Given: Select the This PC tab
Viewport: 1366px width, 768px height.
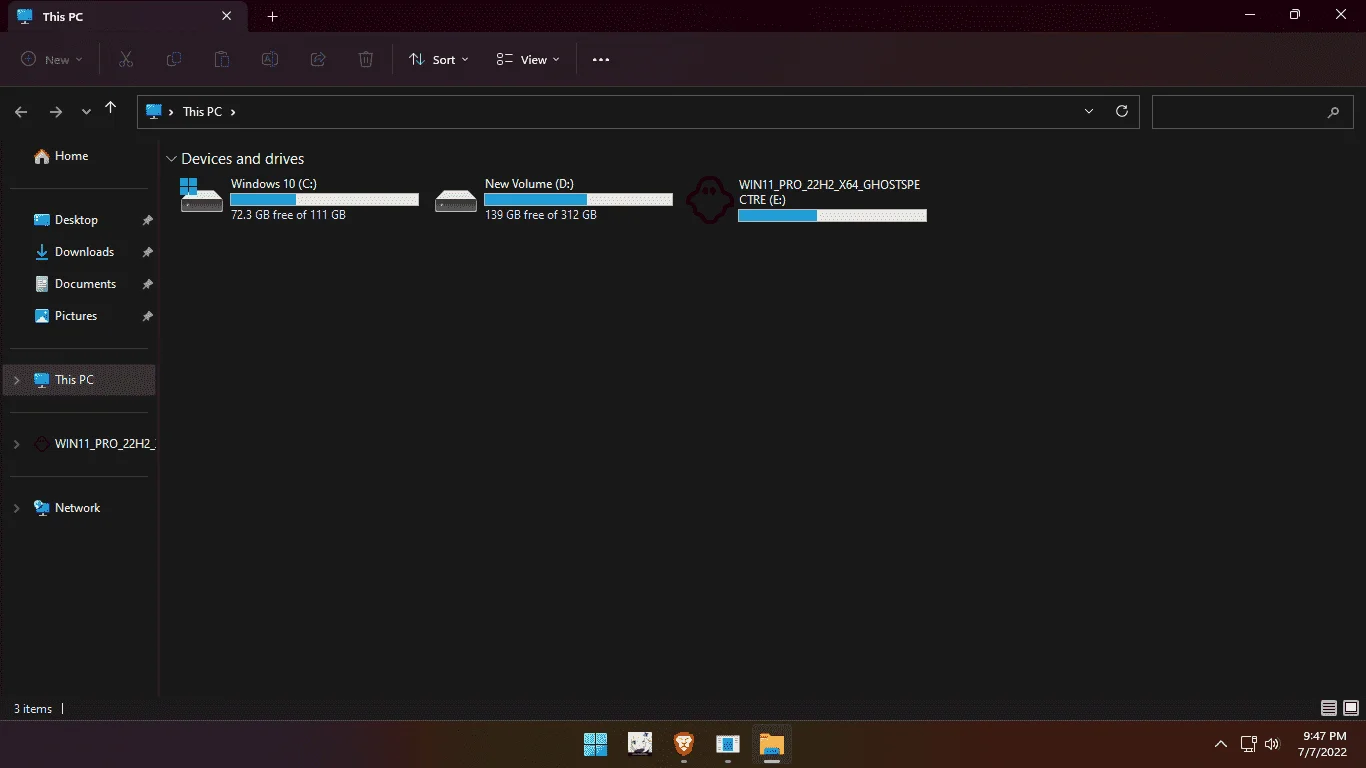Looking at the screenshot, I should tap(125, 17).
